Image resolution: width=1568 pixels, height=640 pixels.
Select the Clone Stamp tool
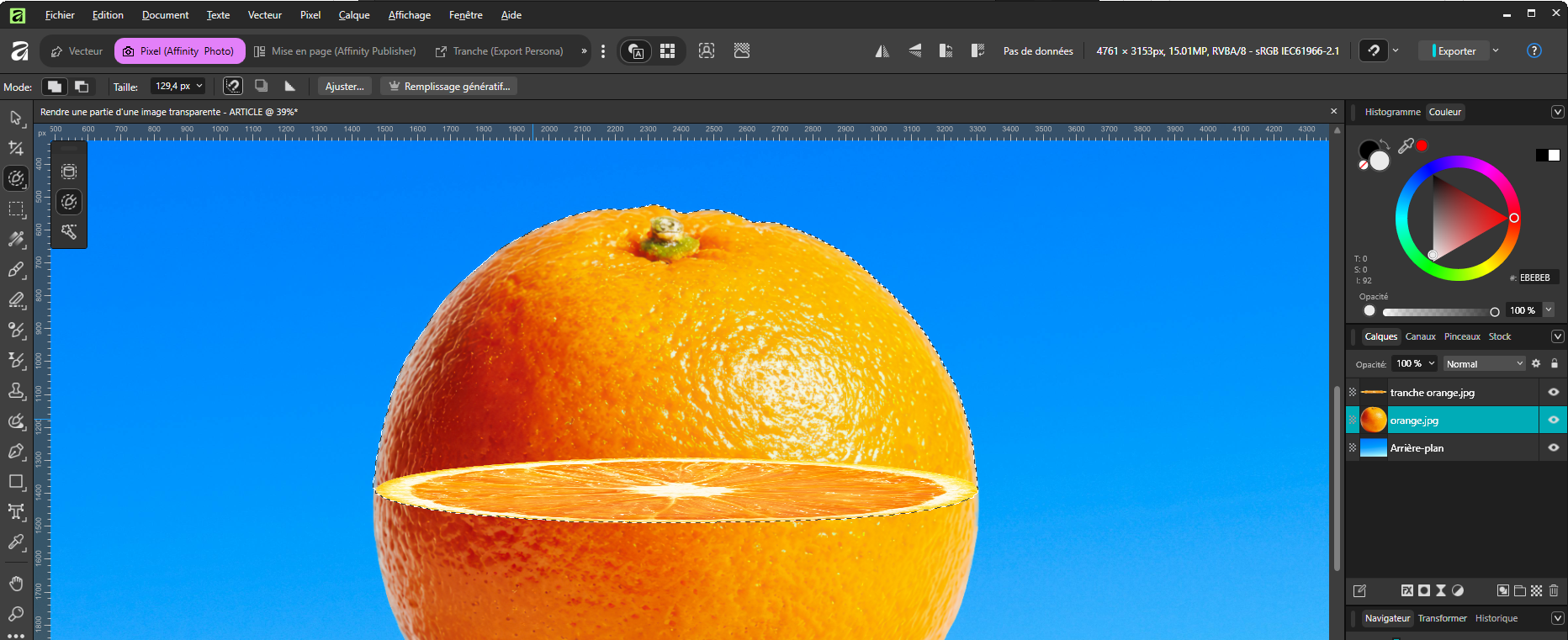(x=16, y=391)
